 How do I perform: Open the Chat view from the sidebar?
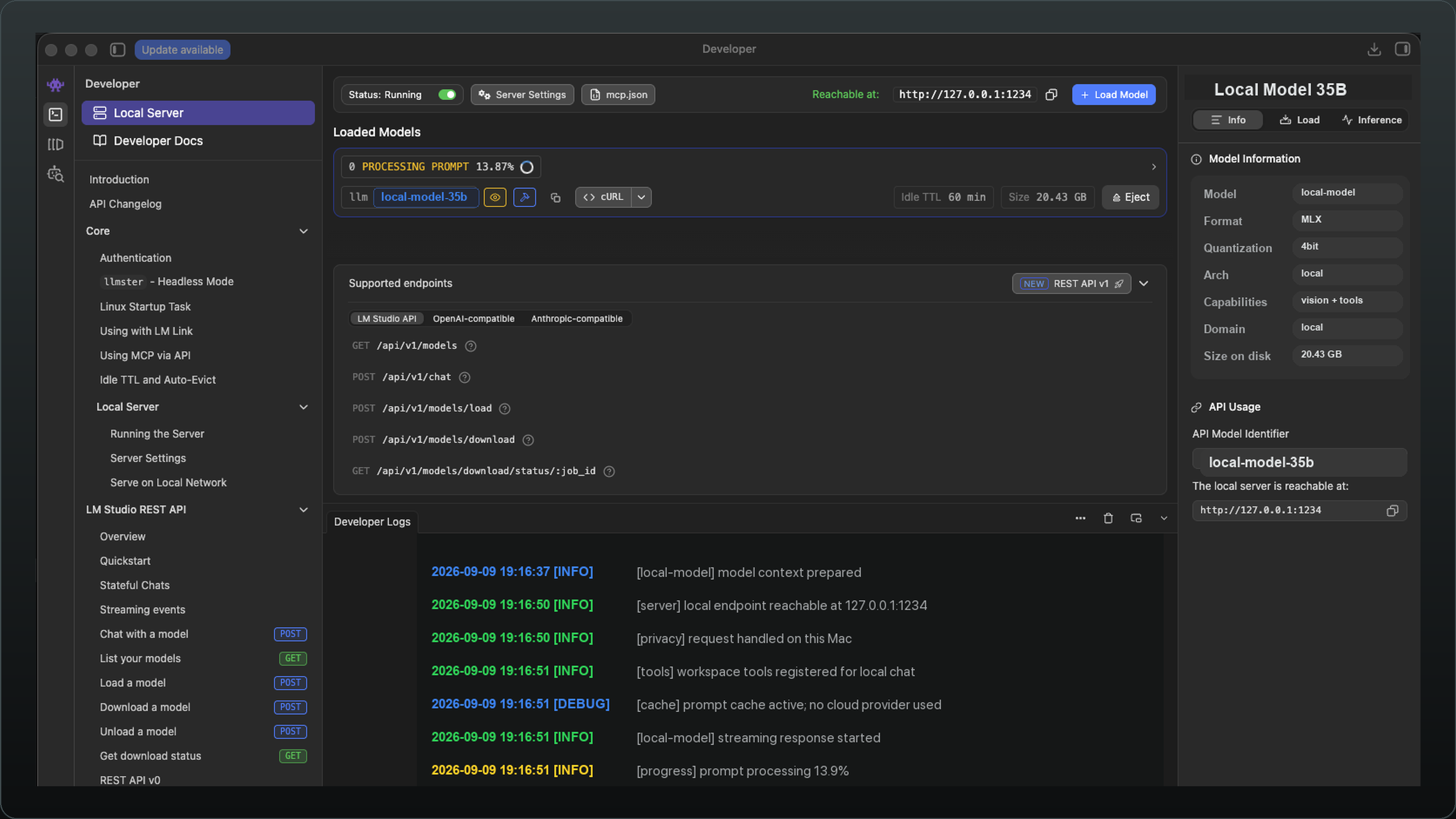(56, 85)
